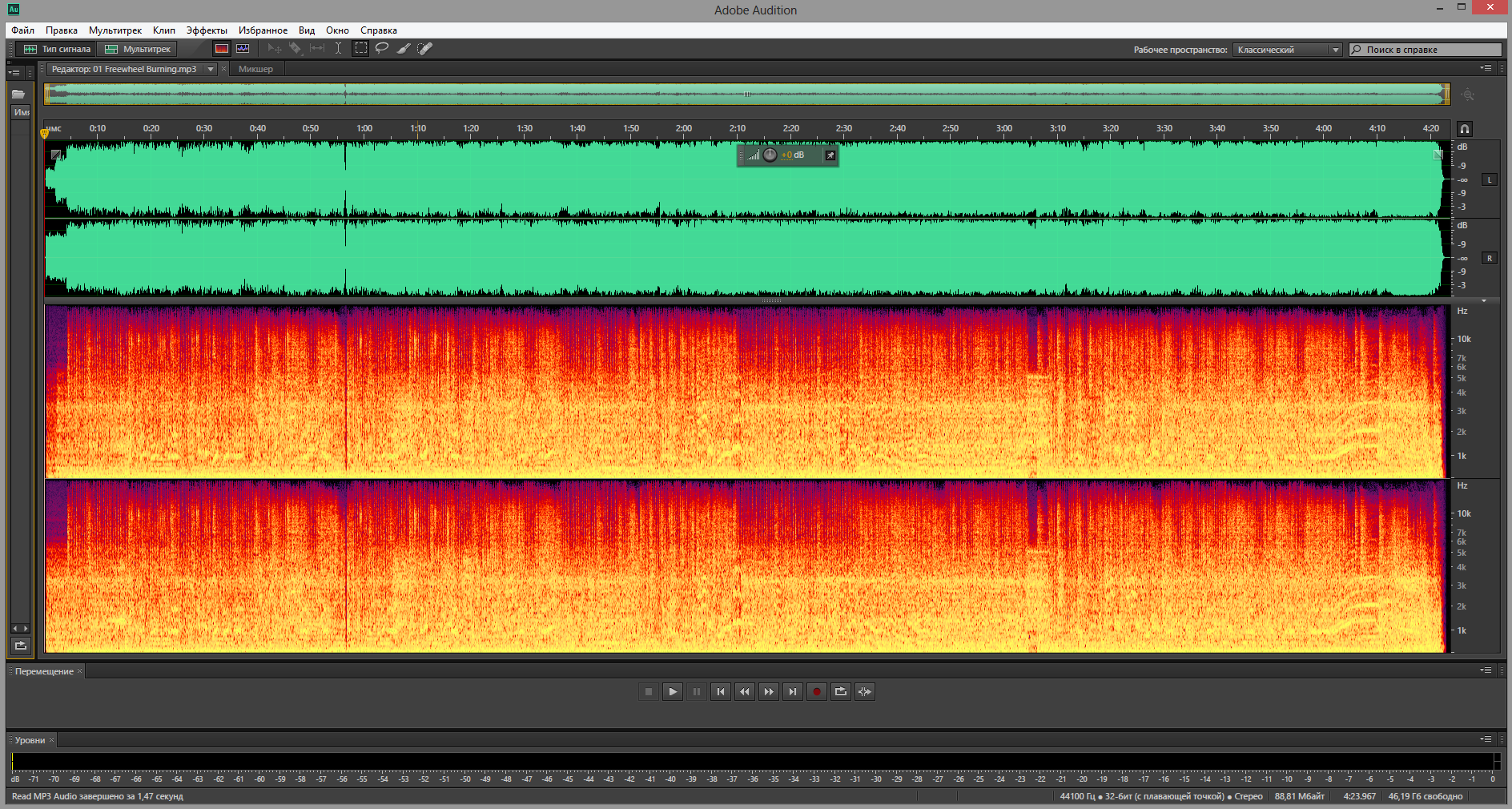Open the Уровни panel options menu

pos(1486,739)
